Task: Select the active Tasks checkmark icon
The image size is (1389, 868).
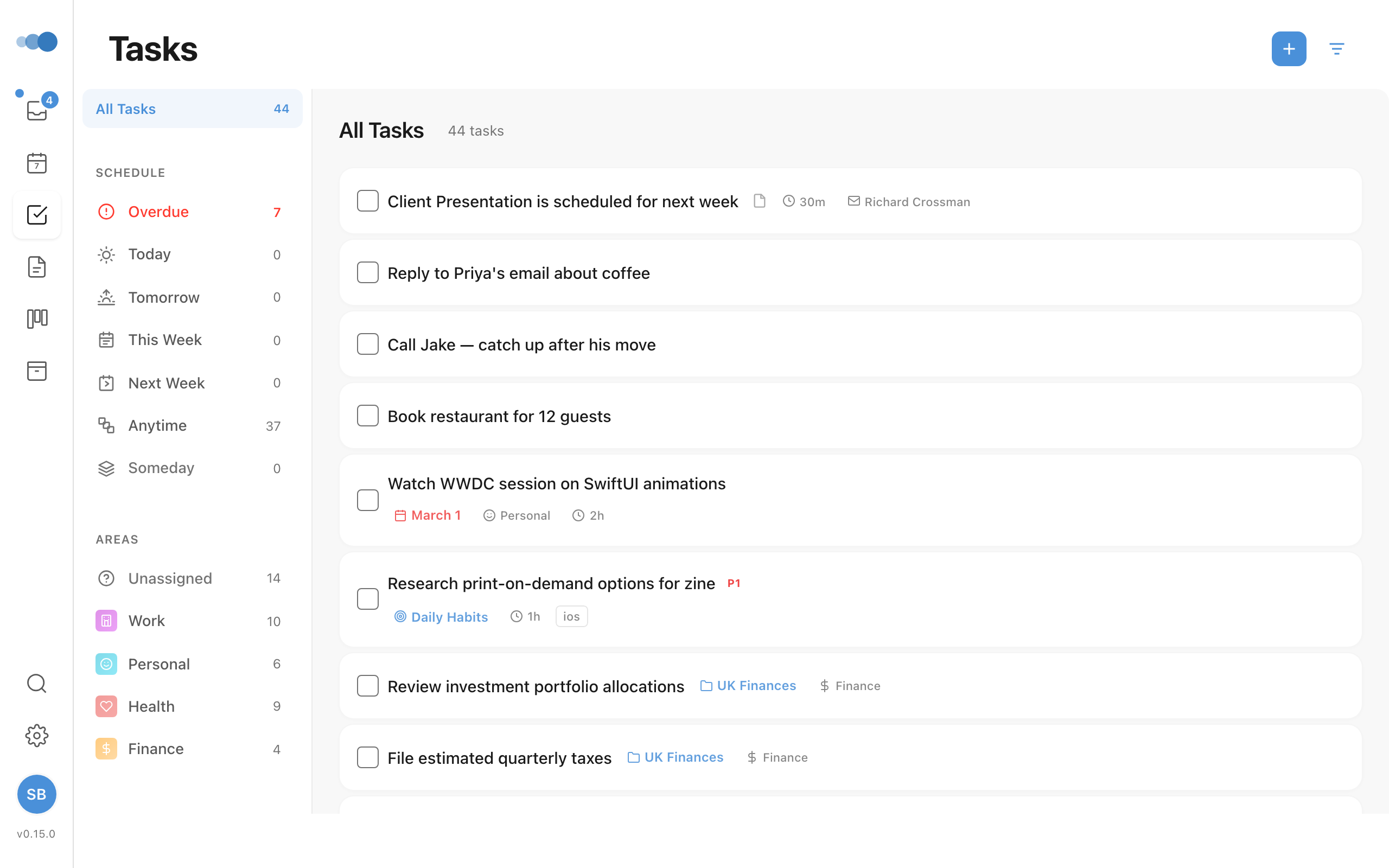Action: point(37,214)
